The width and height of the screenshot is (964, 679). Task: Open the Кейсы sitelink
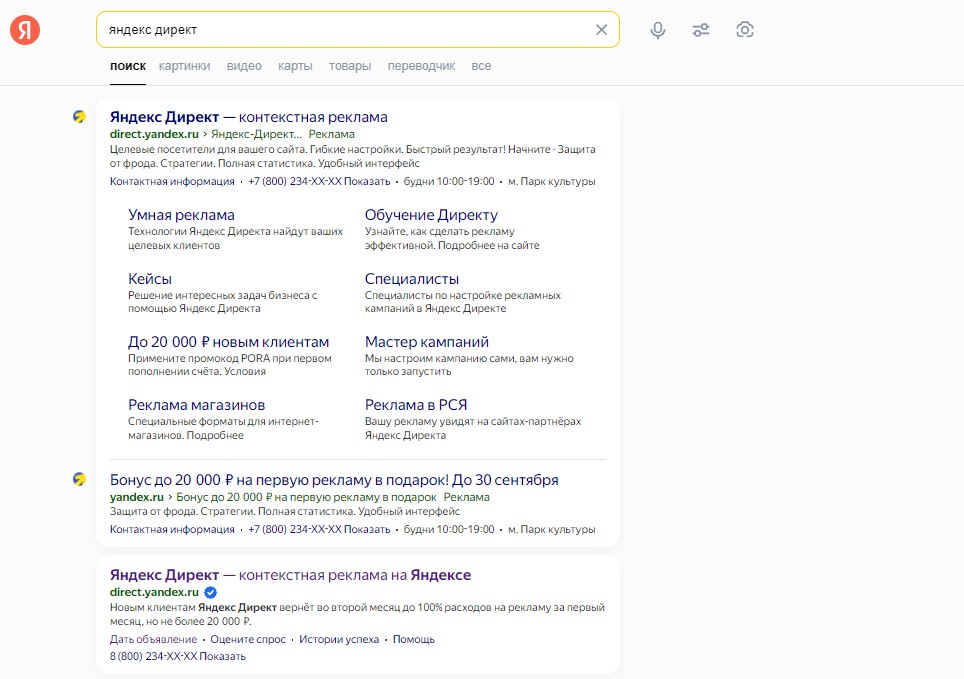[x=150, y=279]
